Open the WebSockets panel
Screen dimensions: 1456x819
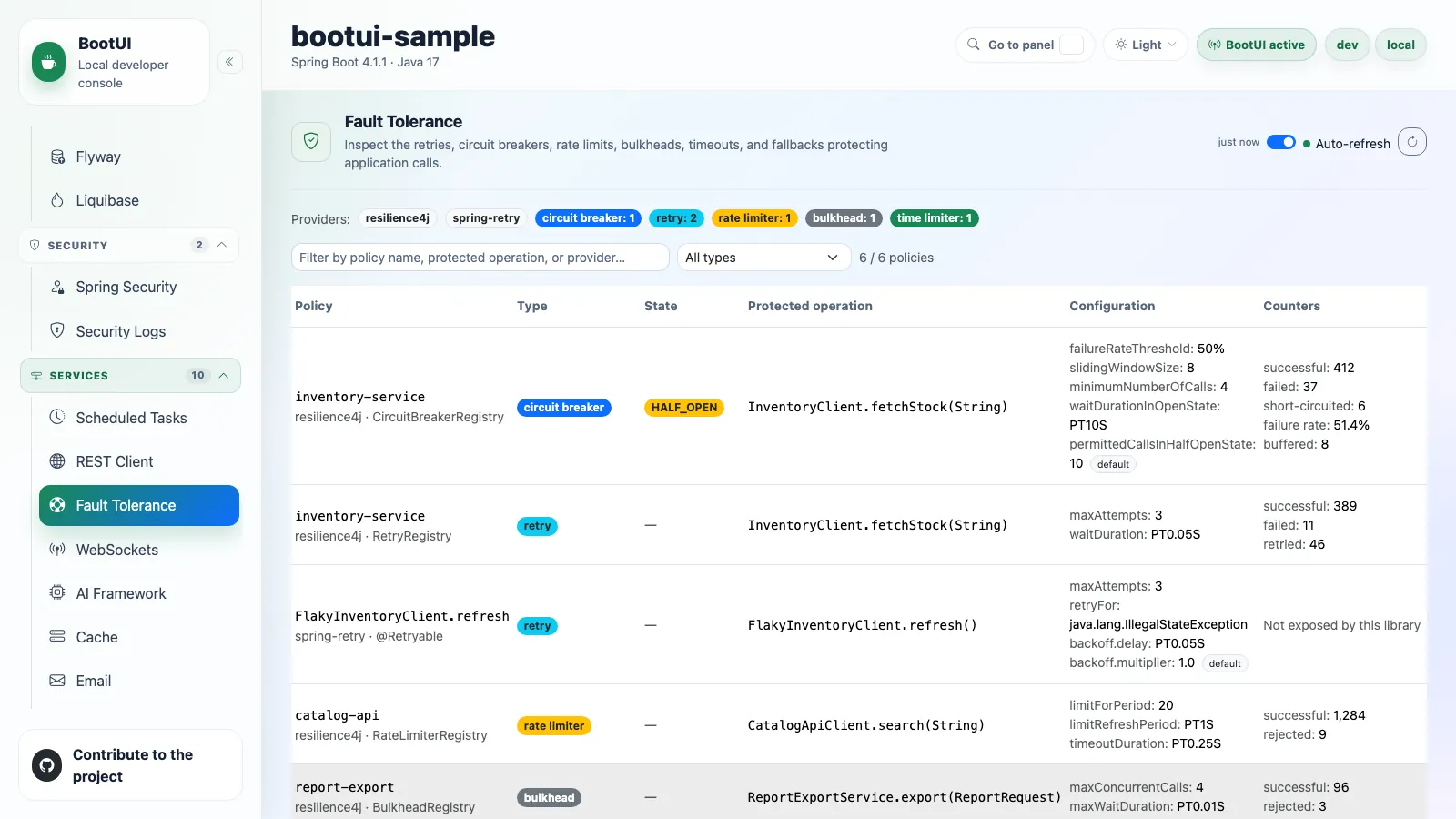(x=139, y=550)
